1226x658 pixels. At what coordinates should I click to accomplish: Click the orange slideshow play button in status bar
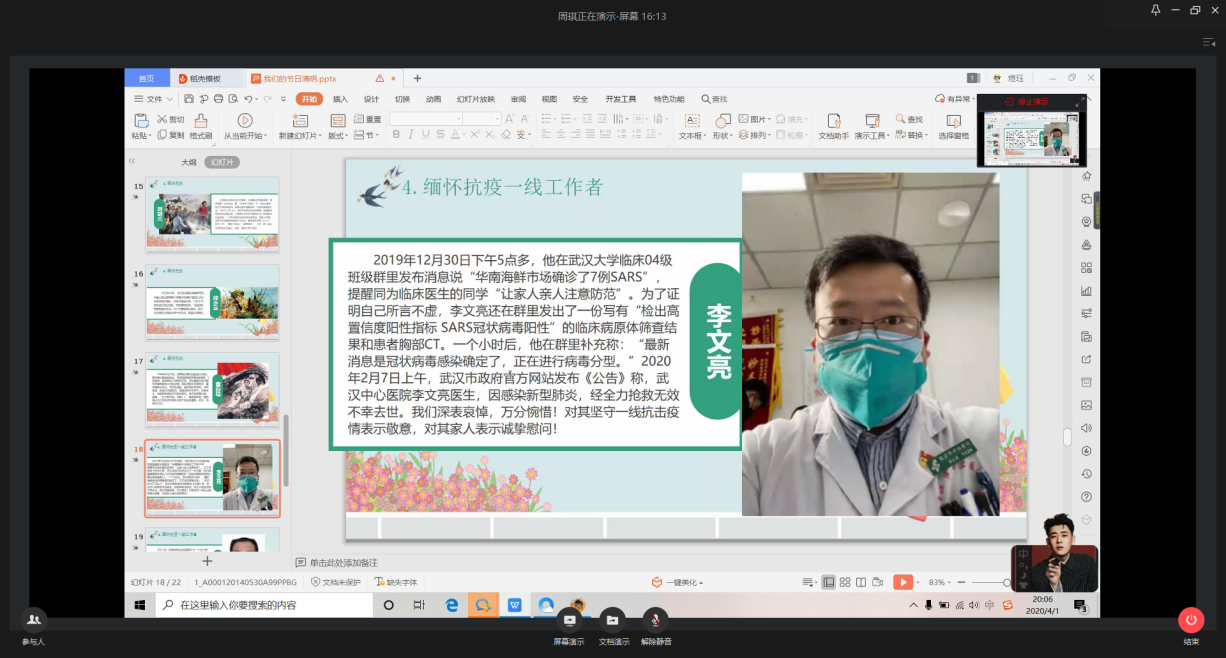coord(902,582)
